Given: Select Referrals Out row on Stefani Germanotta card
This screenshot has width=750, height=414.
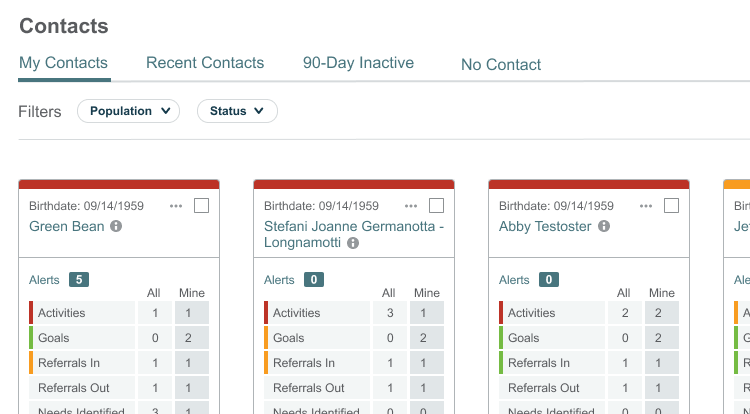Looking at the screenshot, I should coord(354,388).
